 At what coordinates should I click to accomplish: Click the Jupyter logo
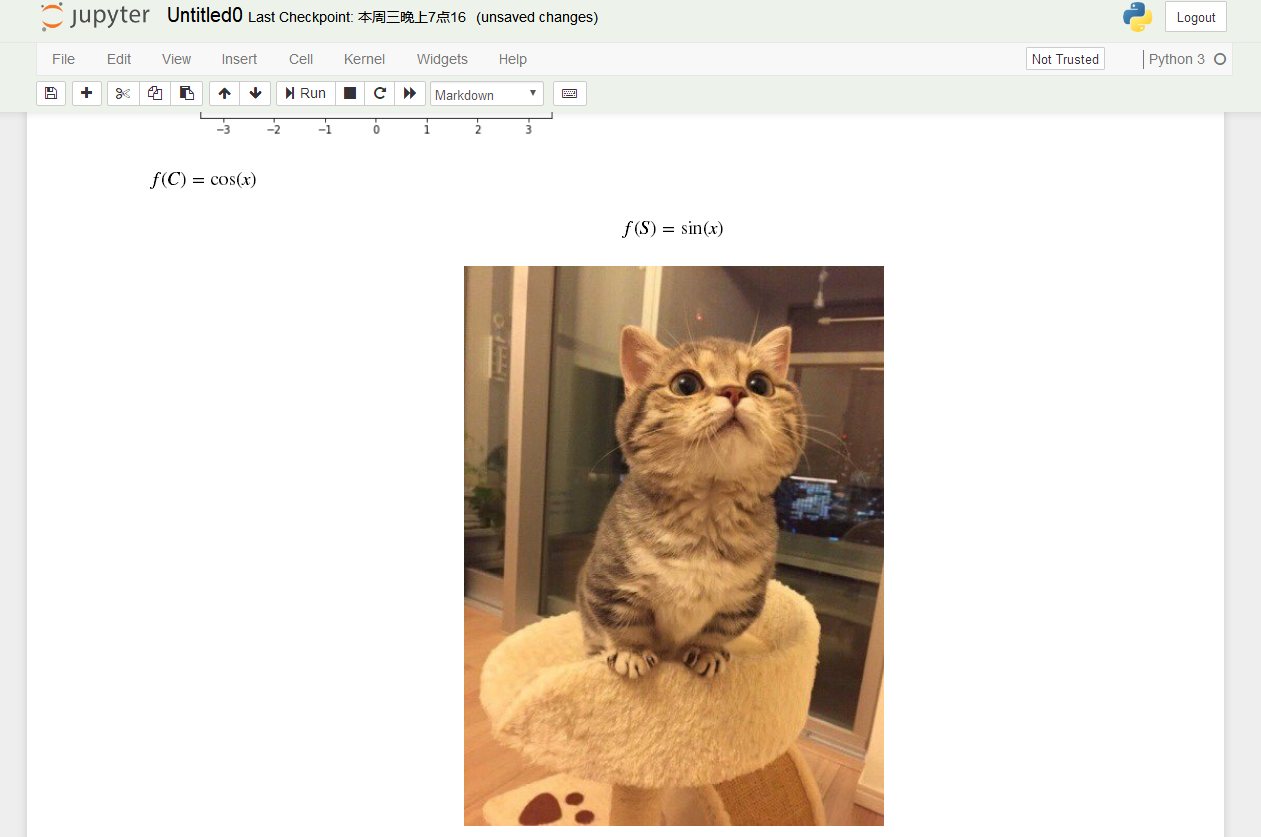click(x=96, y=17)
